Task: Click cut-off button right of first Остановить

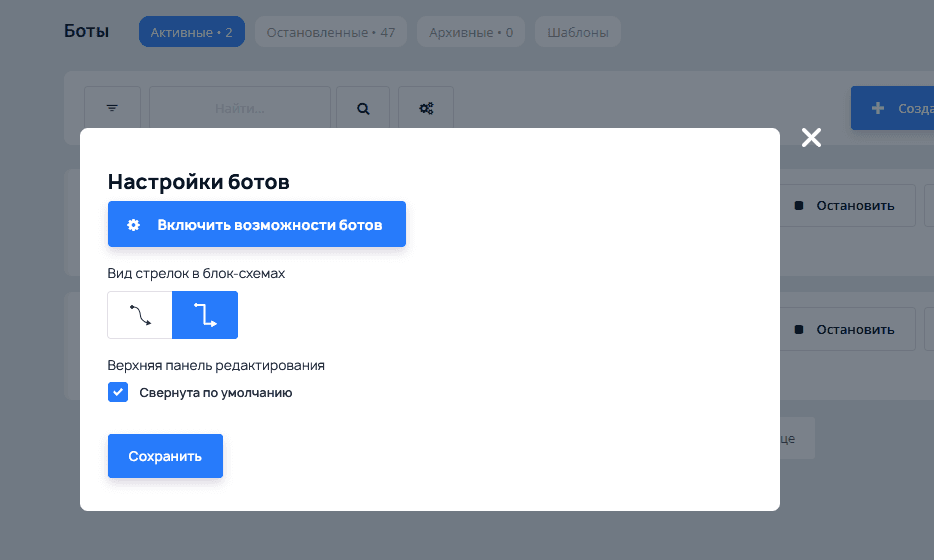Action: click(x=928, y=205)
